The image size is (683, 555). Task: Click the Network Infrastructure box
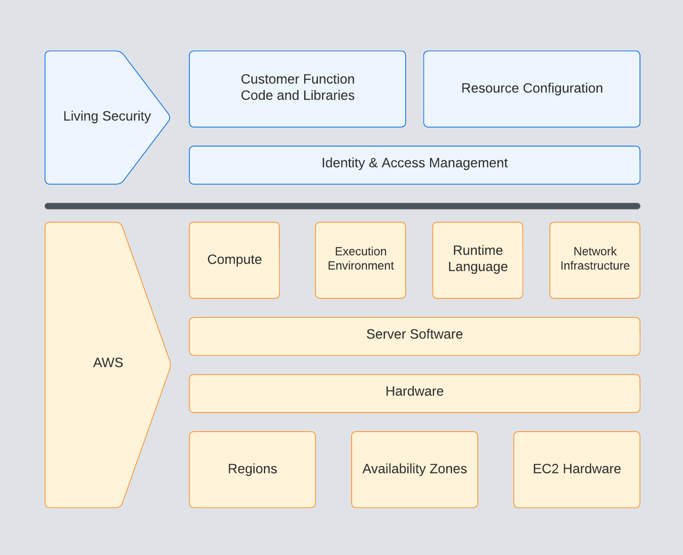(x=595, y=260)
